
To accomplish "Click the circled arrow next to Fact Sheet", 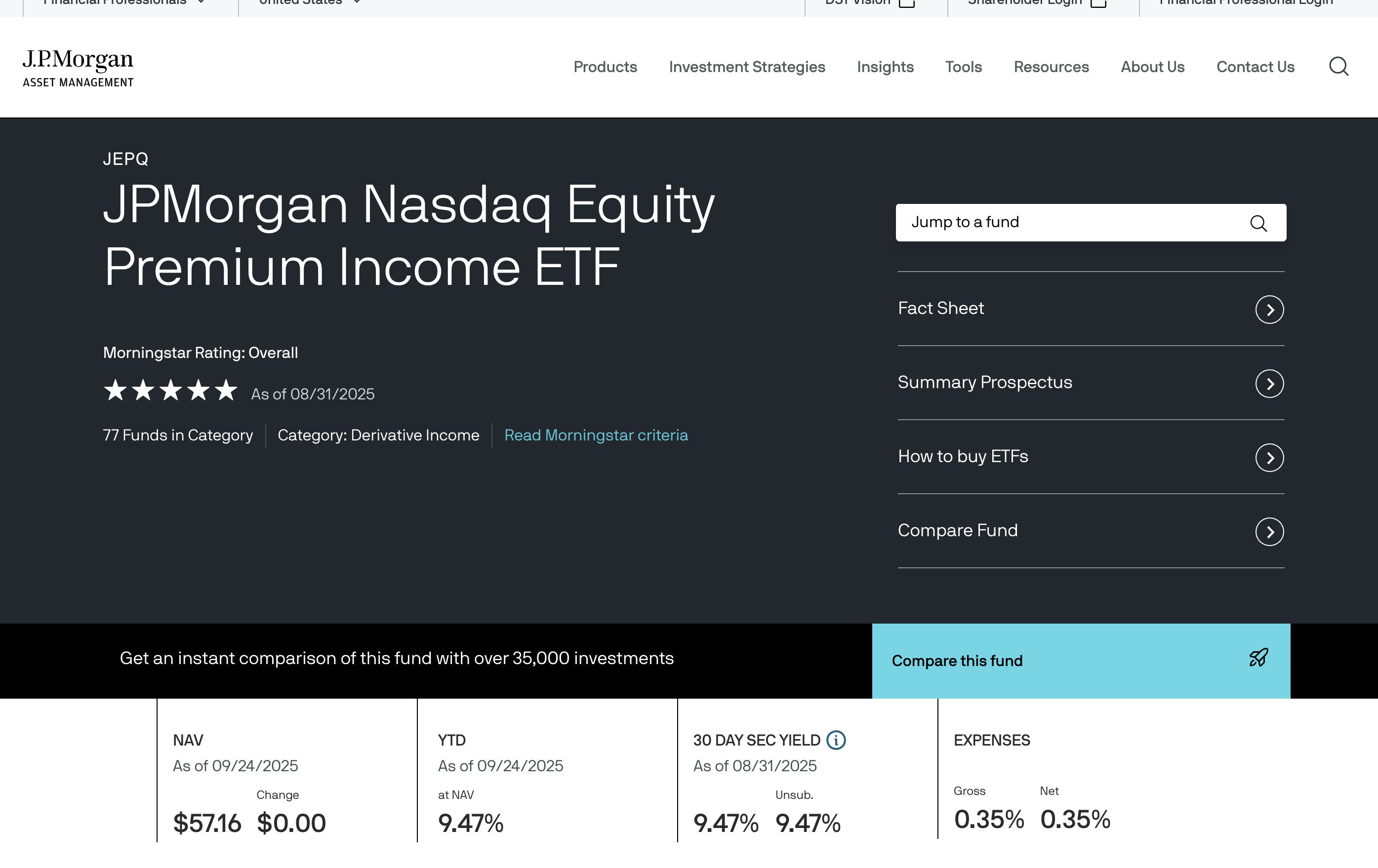I will pos(1270,310).
